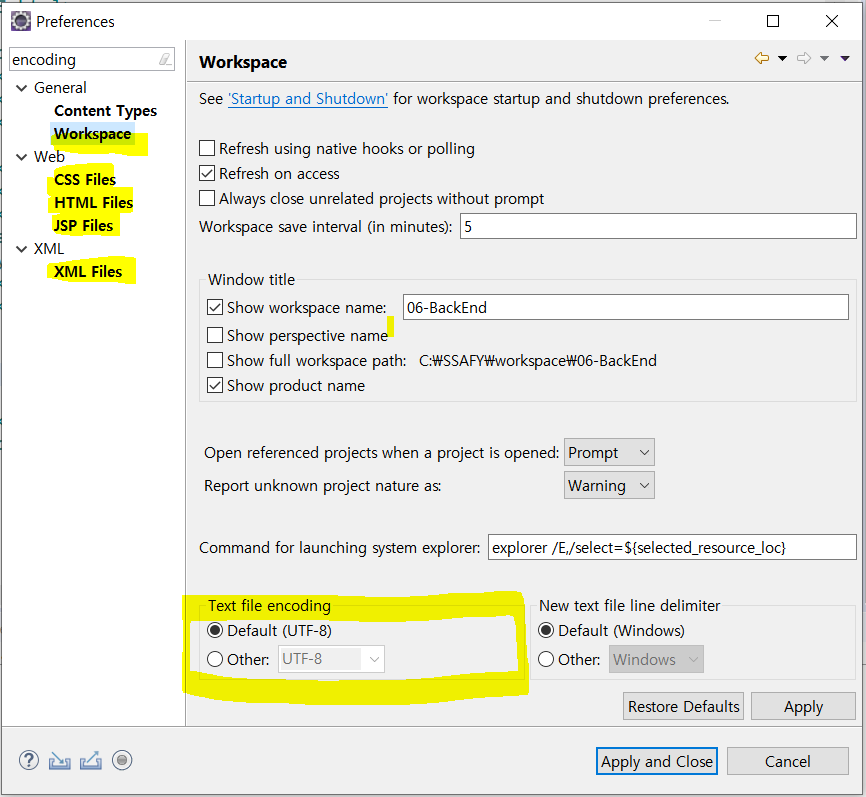This screenshot has width=866, height=797.
Task: Open the forward history dropdown arrow
Action: click(x=825, y=58)
